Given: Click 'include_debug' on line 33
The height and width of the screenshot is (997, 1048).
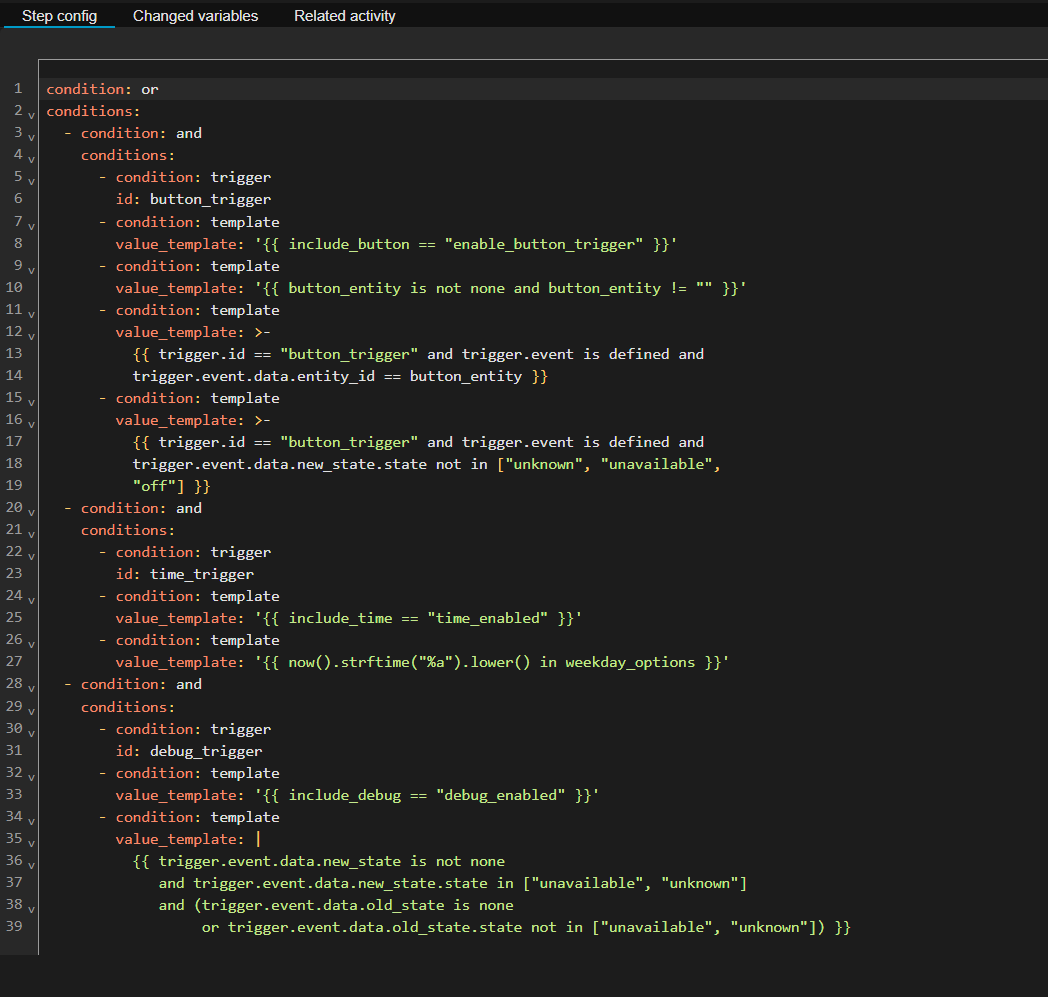Looking at the screenshot, I should [344, 795].
